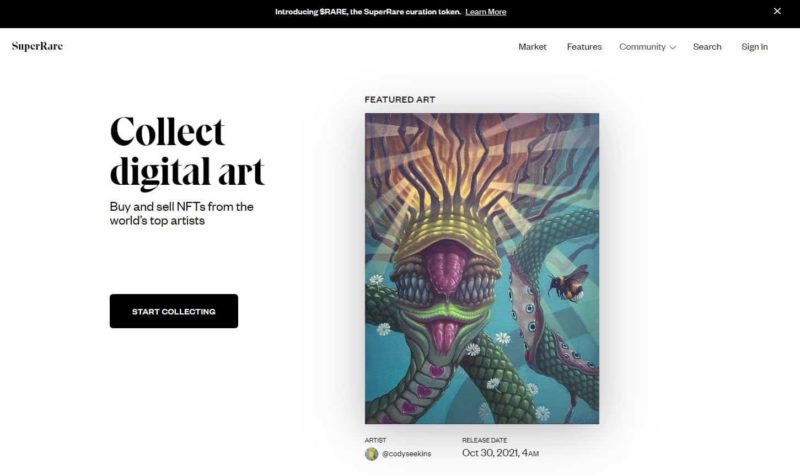Image resolution: width=800 pixels, height=475 pixels.
Task: Open Search from the navigation bar
Action: pyautogui.click(x=707, y=47)
